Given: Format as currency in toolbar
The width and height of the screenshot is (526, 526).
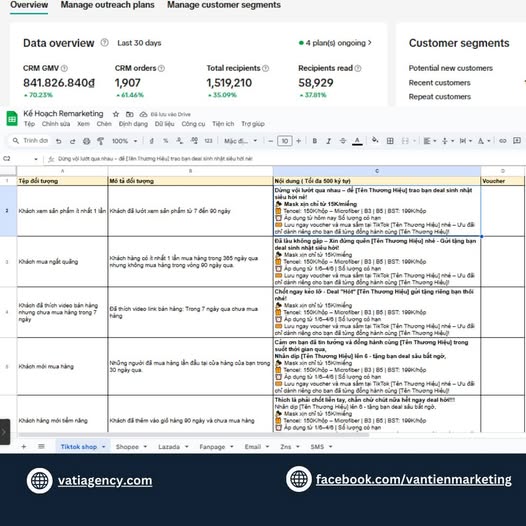Looking at the screenshot, I should [152, 141].
